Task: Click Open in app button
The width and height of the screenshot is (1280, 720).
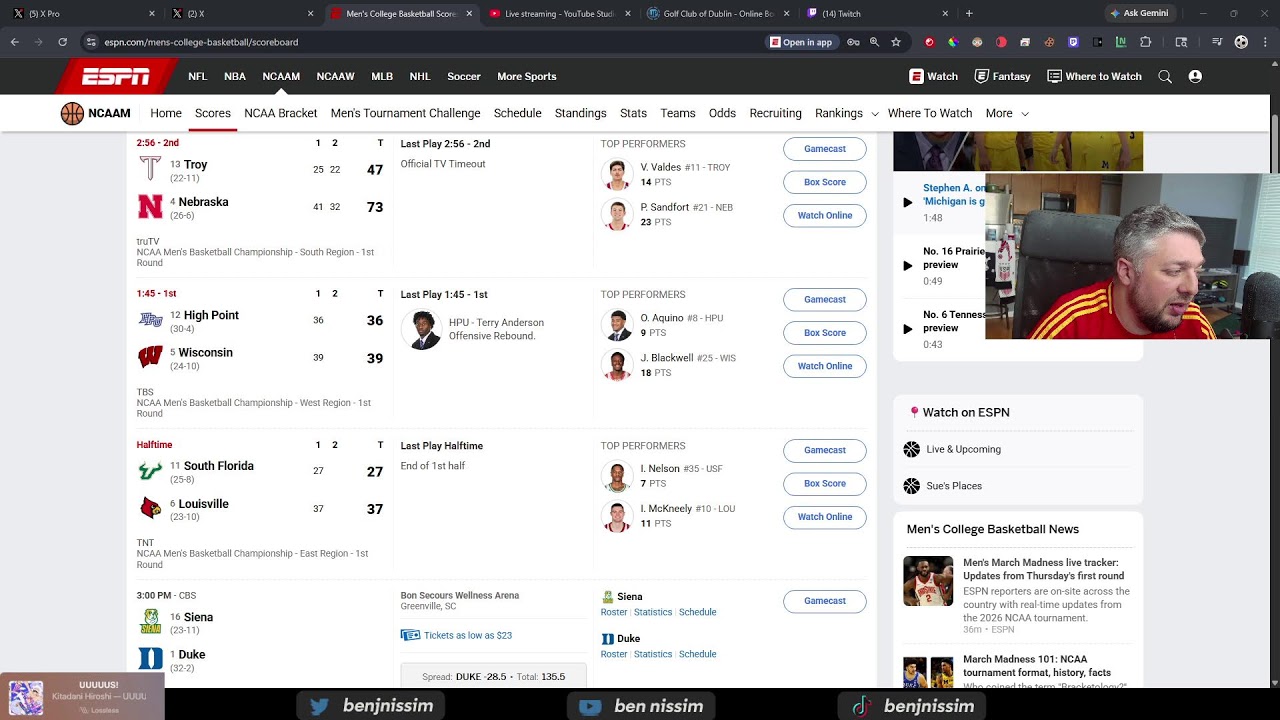Action: [x=801, y=42]
